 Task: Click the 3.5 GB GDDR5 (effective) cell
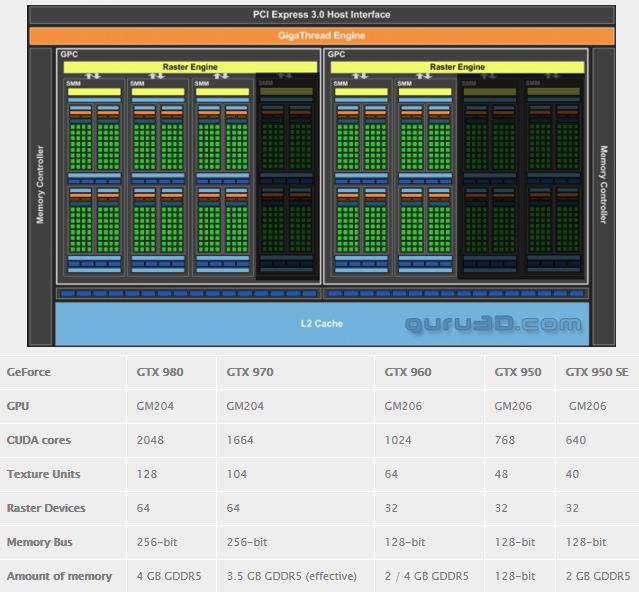pyautogui.click(x=292, y=576)
